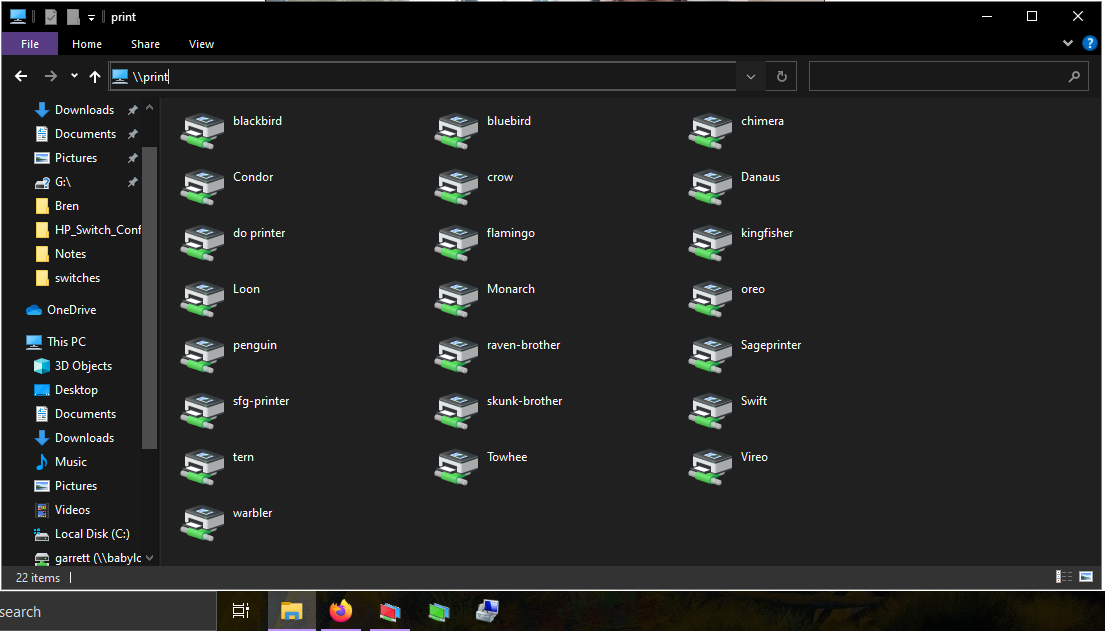Image resolution: width=1105 pixels, height=631 pixels.
Task: Expand the ribbon with the chevron
Action: 1068,43
